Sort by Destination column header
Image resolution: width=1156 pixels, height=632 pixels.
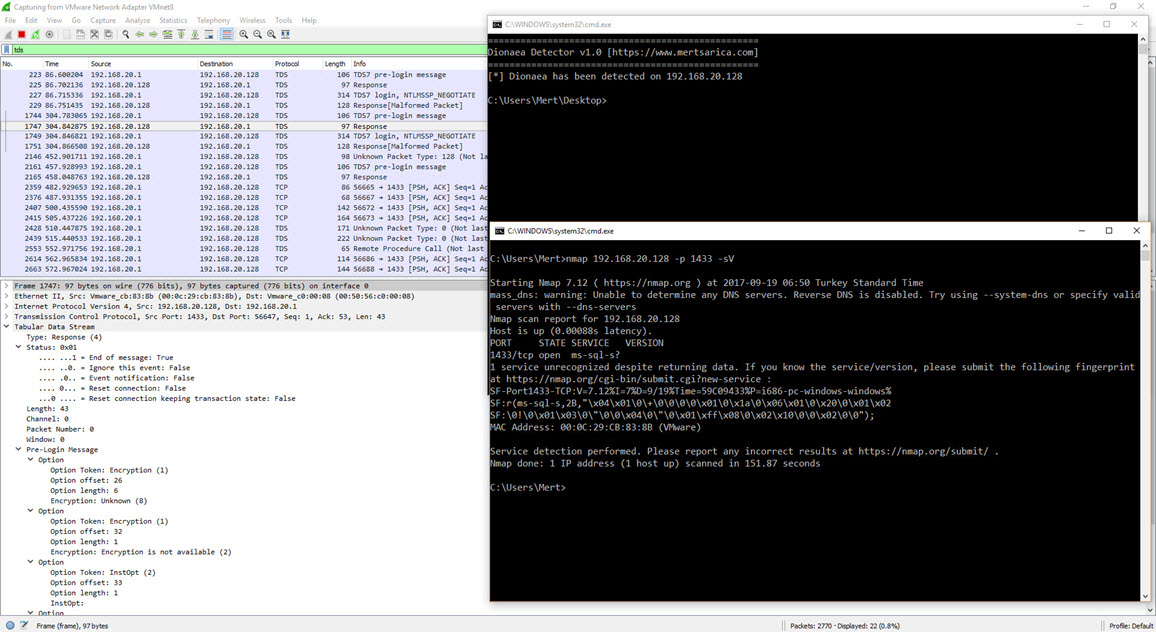[235, 64]
